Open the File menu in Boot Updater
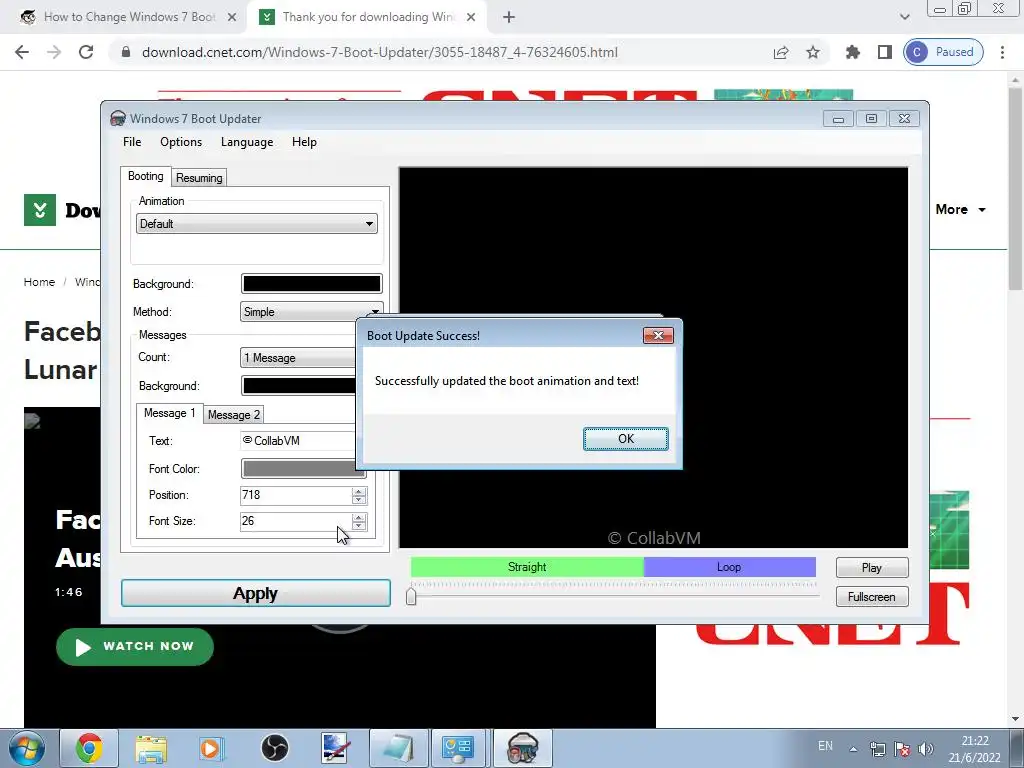Viewport: 1024px width, 768px height. point(132,142)
